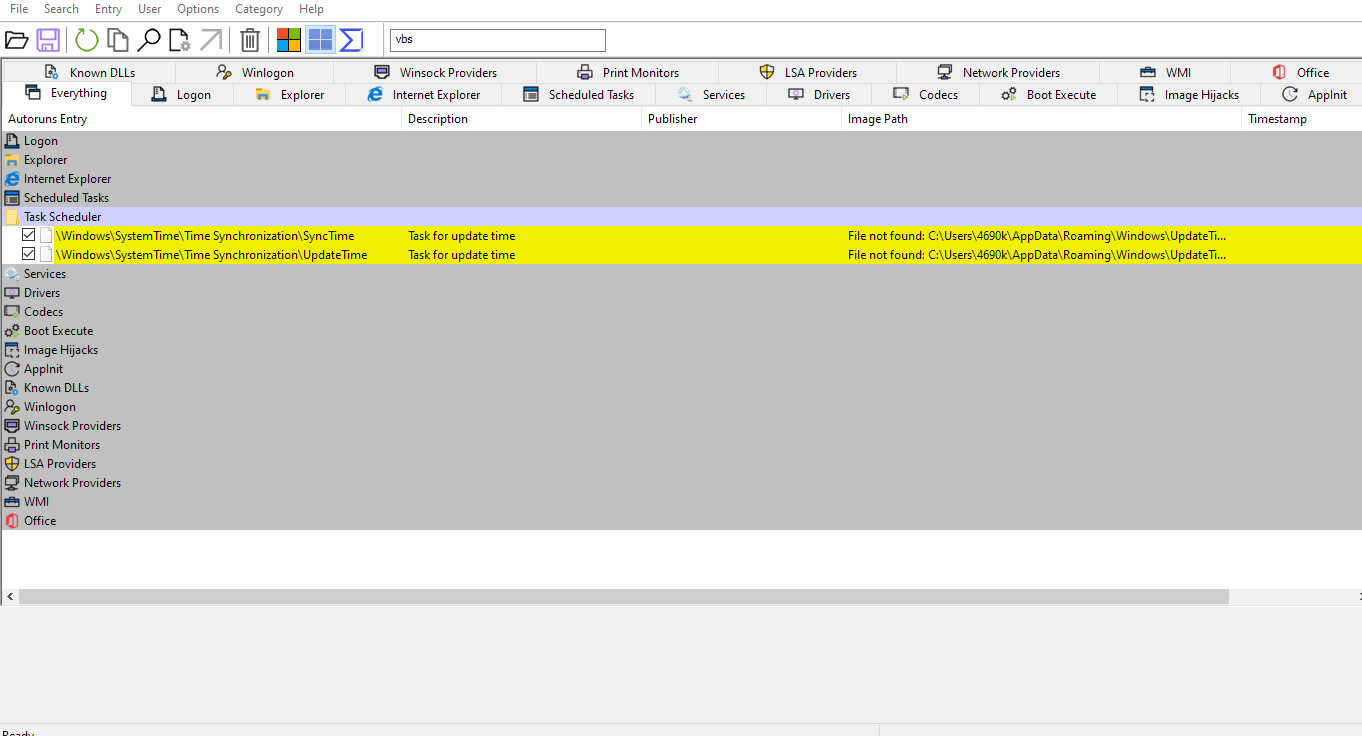Image resolution: width=1362 pixels, height=736 pixels.
Task: Switch to the Known DLLs tab
Action: tap(89, 72)
